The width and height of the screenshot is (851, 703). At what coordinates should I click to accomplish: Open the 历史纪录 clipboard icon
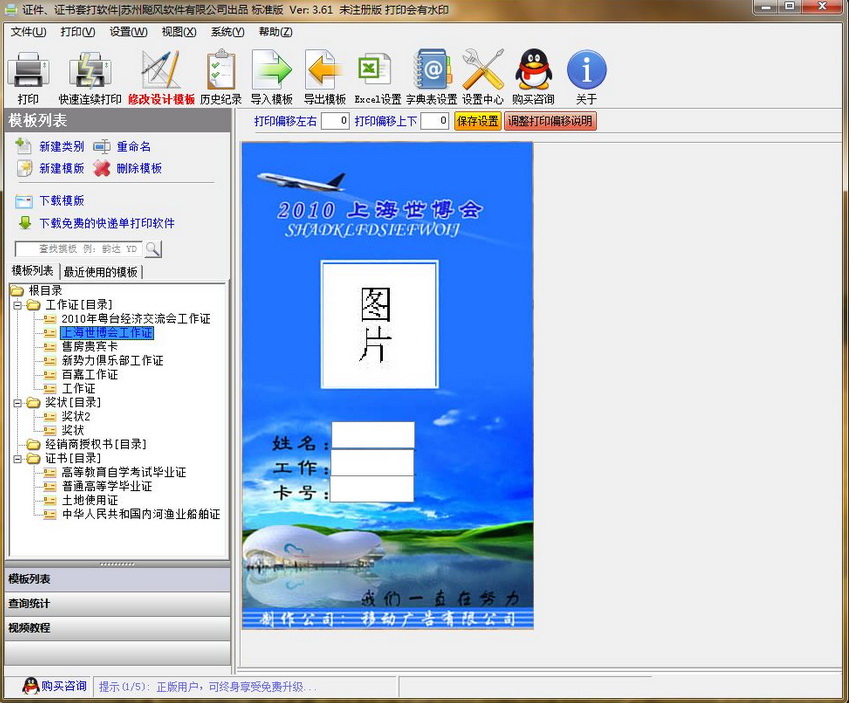pos(221,69)
